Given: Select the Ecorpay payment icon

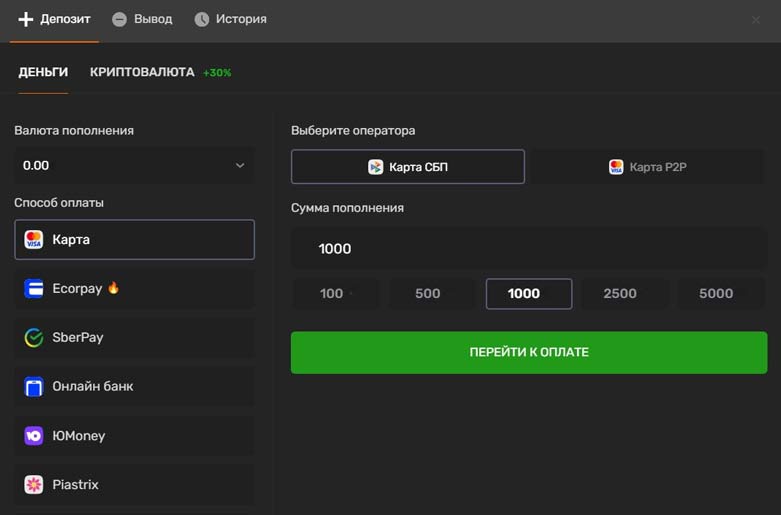Looking at the screenshot, I should 34,289.
